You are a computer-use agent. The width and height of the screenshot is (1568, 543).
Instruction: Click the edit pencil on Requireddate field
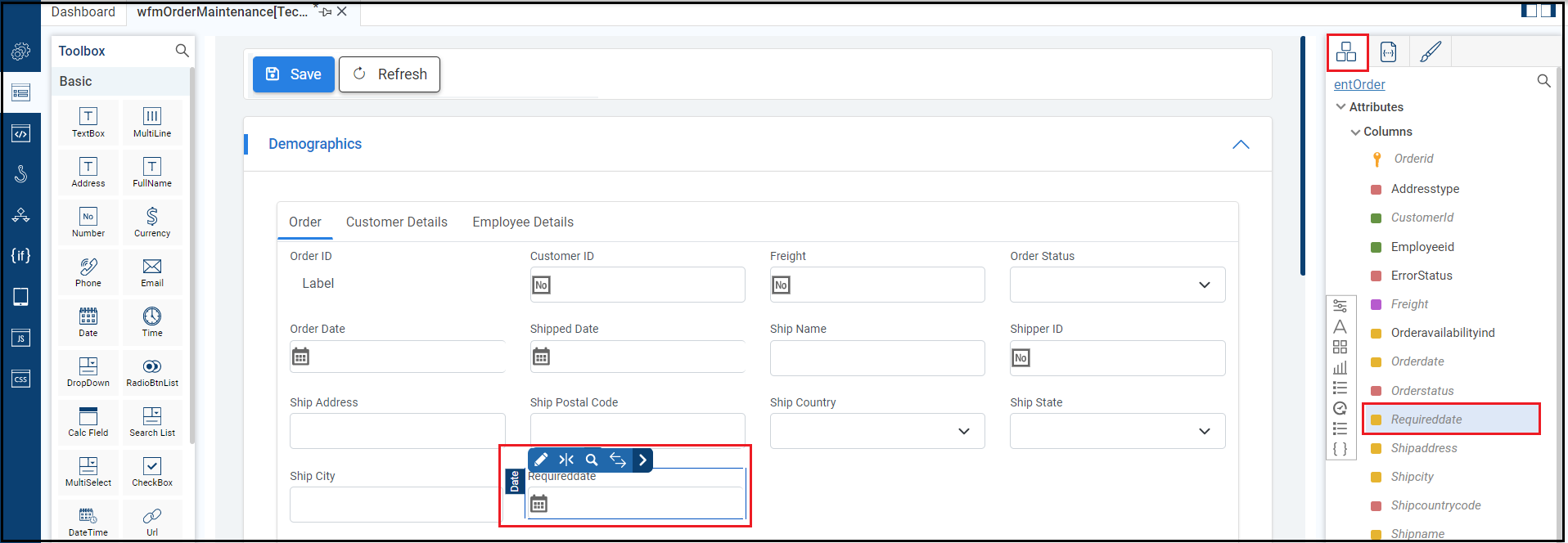[541, 460]
